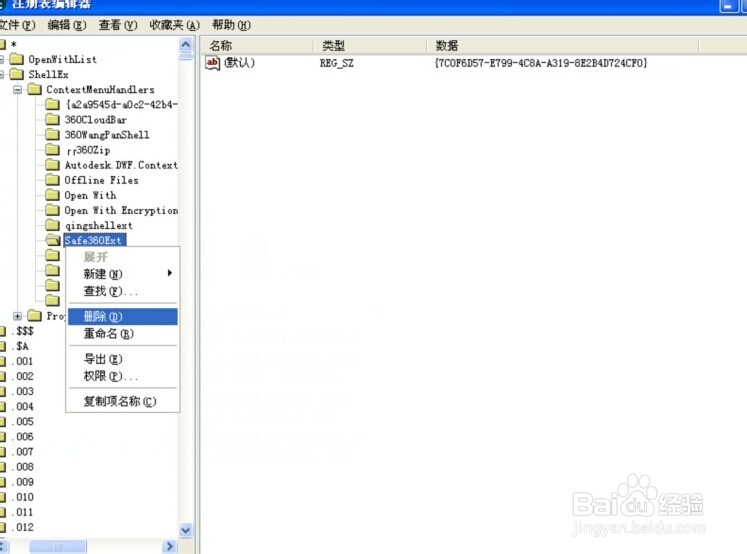Click the open Safe360Ext folder icon
Viewport: 747px width, 554px height.
(x=53, y=240)
